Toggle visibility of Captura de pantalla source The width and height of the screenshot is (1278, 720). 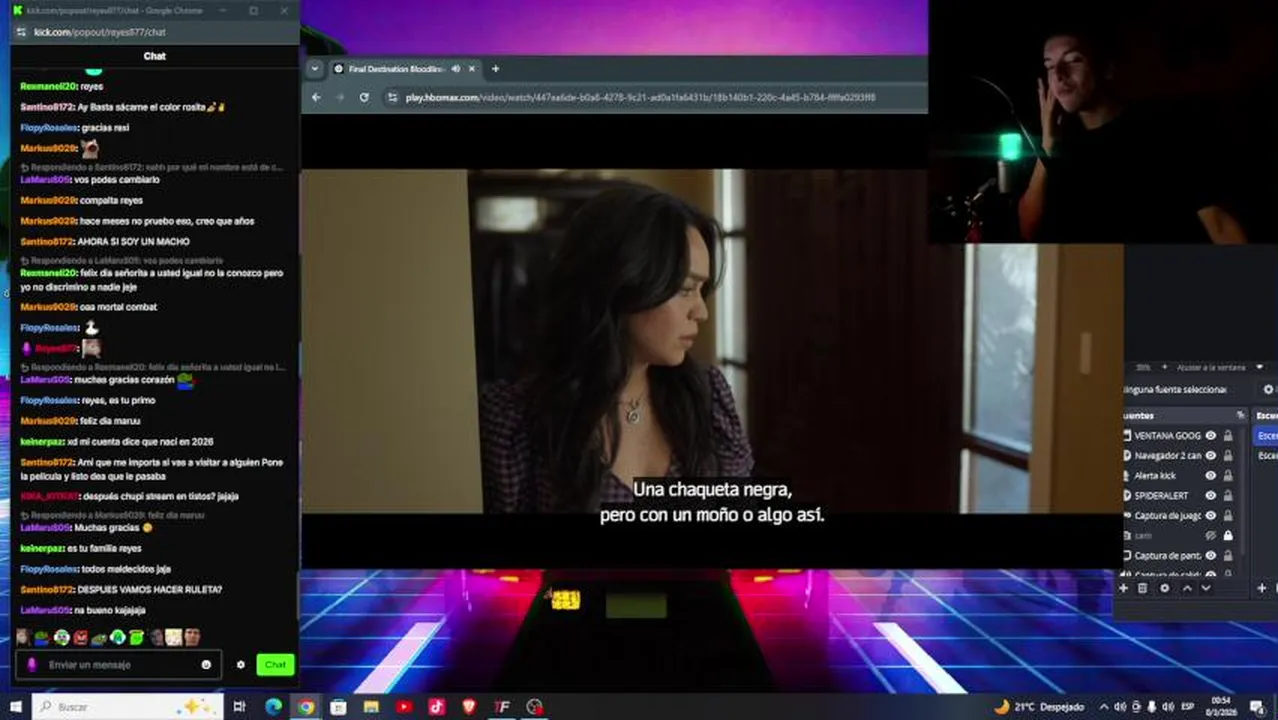[1211, 555]
